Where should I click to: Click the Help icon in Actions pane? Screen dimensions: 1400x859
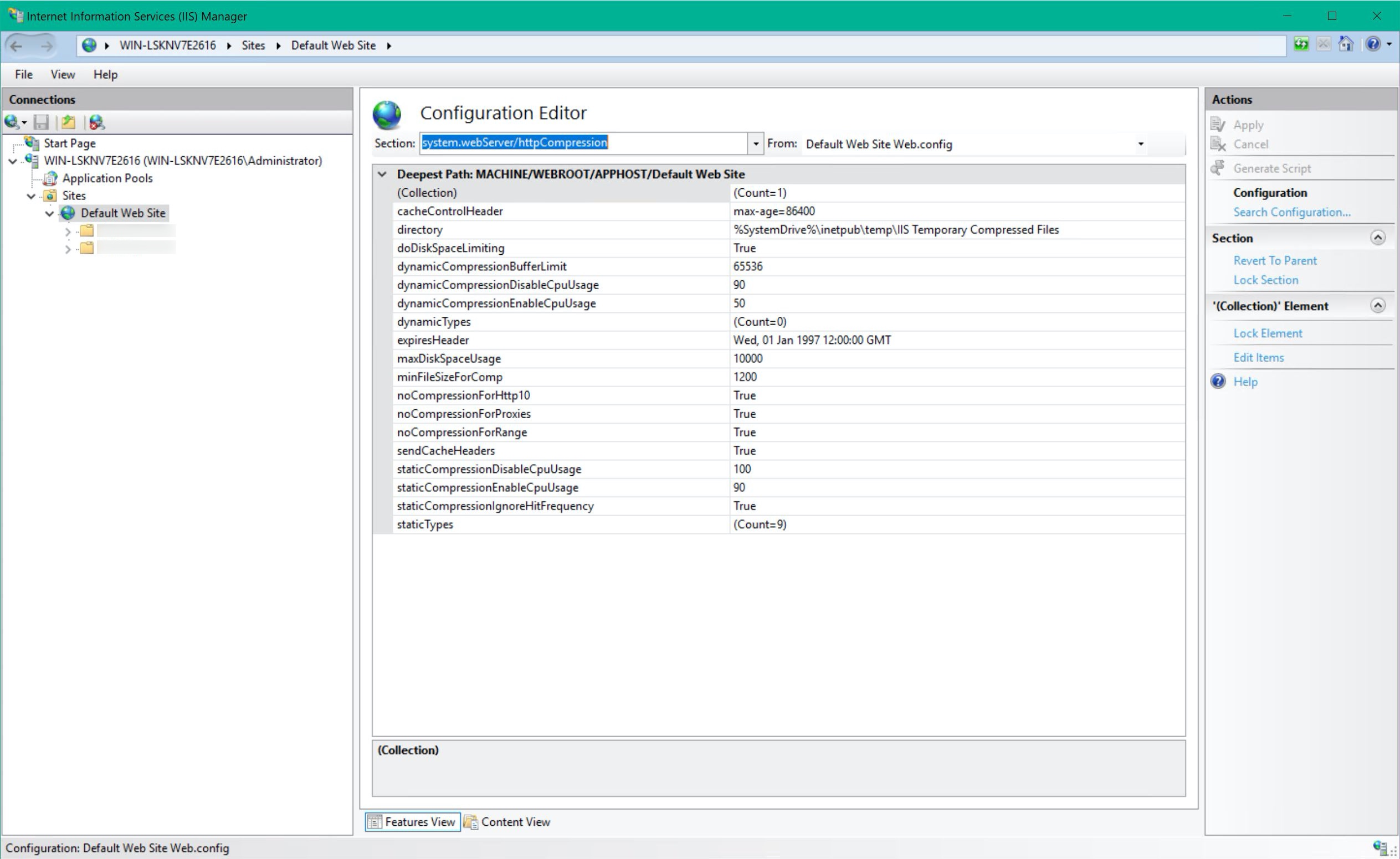click(x=1218, y=381)
